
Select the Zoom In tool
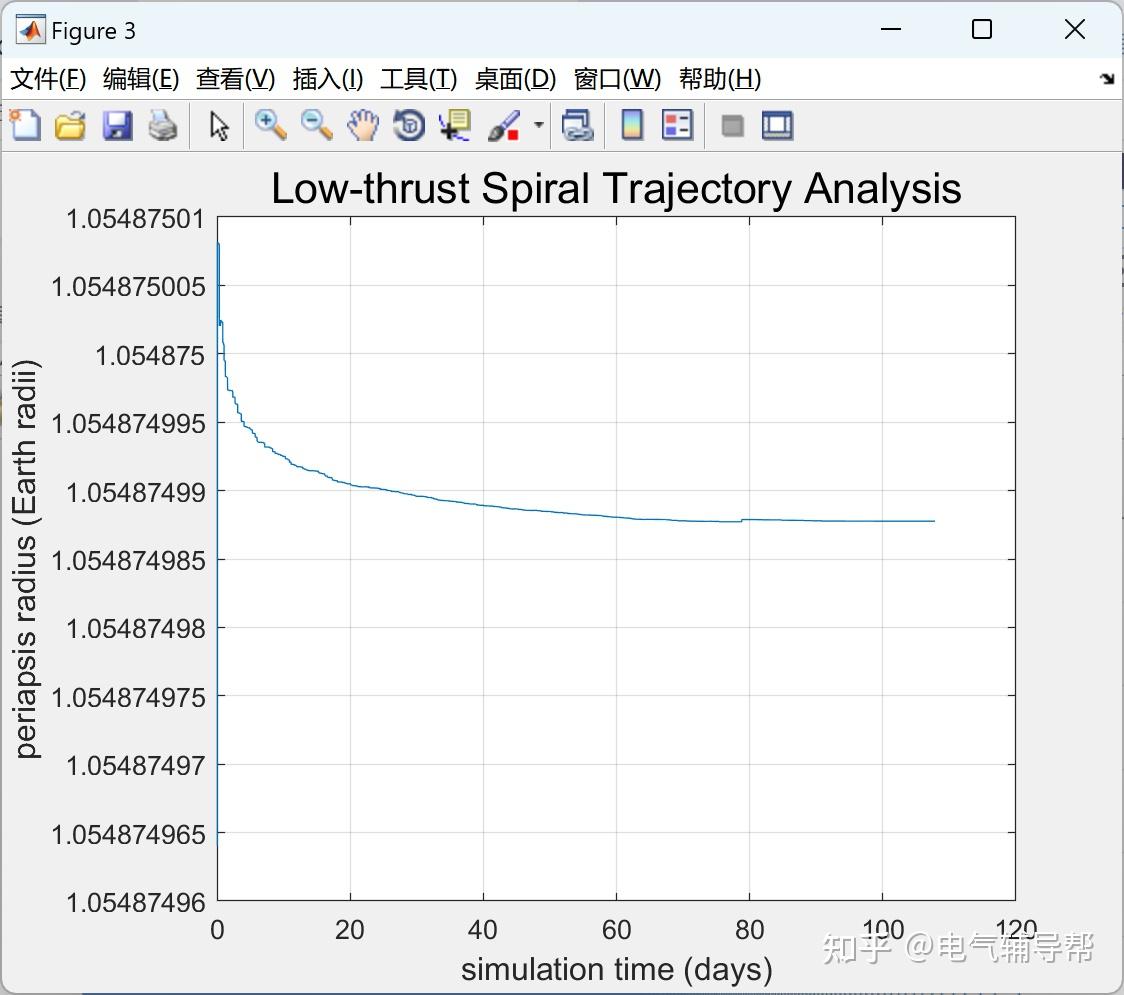[x=270, y=125]
